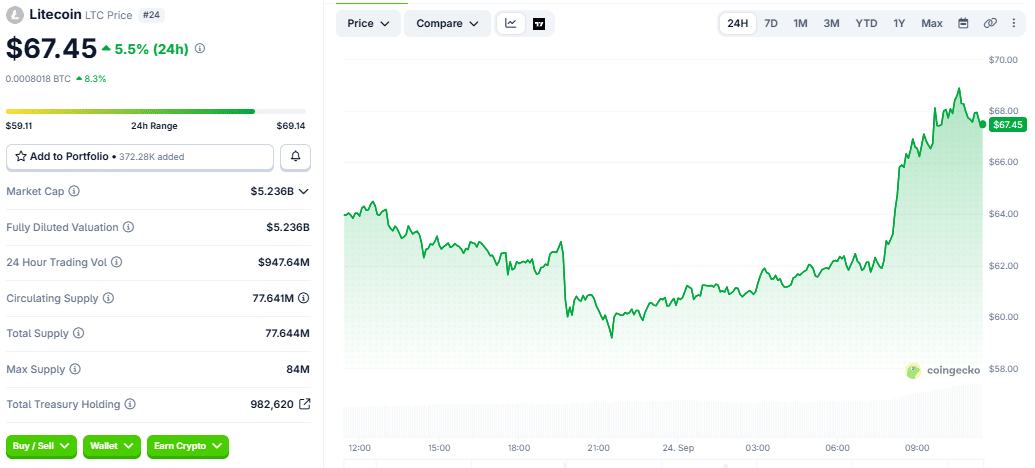
Task: Select the 1M time range tab
Action: (x=800, y=24)
